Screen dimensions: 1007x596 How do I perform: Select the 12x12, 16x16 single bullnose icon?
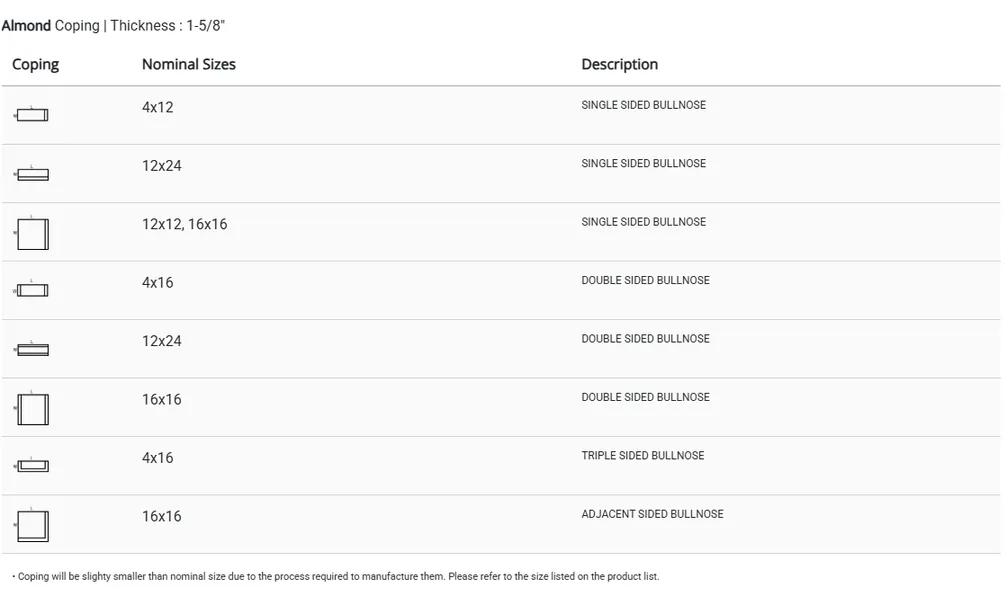32,234
